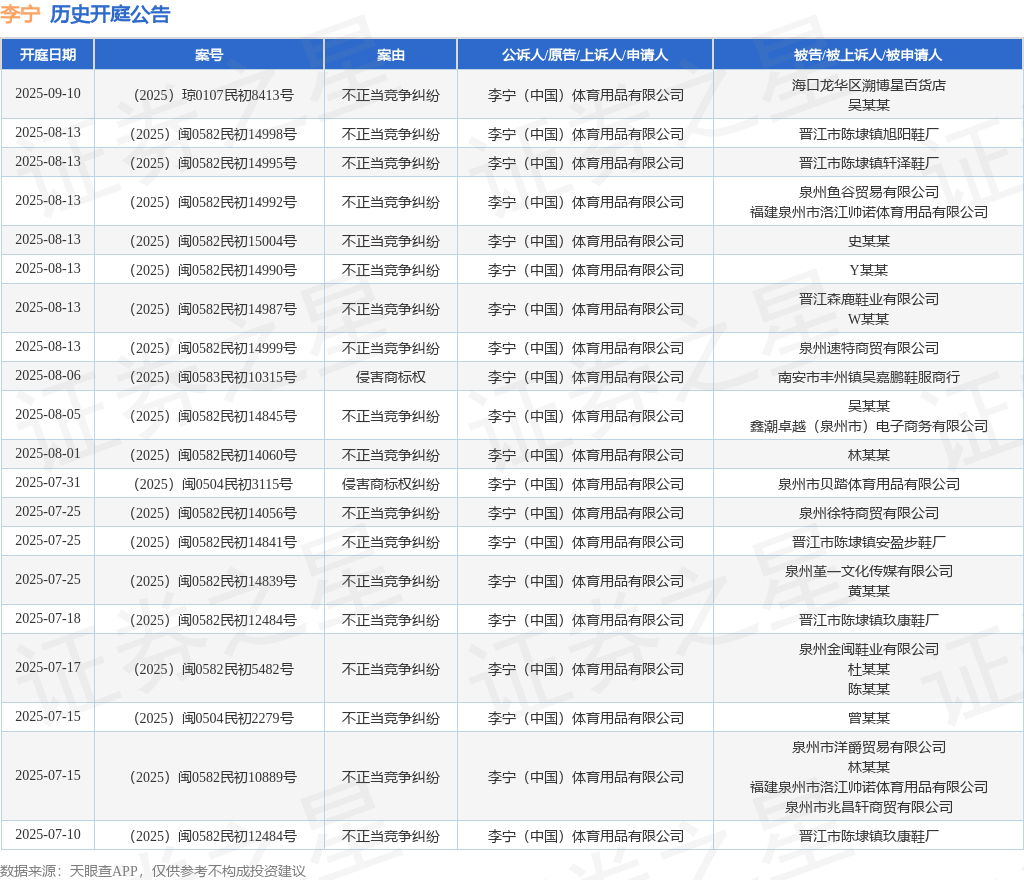Select case number (2025)闽0582民初14987号

pyautogui.click(x=213, y=309)
